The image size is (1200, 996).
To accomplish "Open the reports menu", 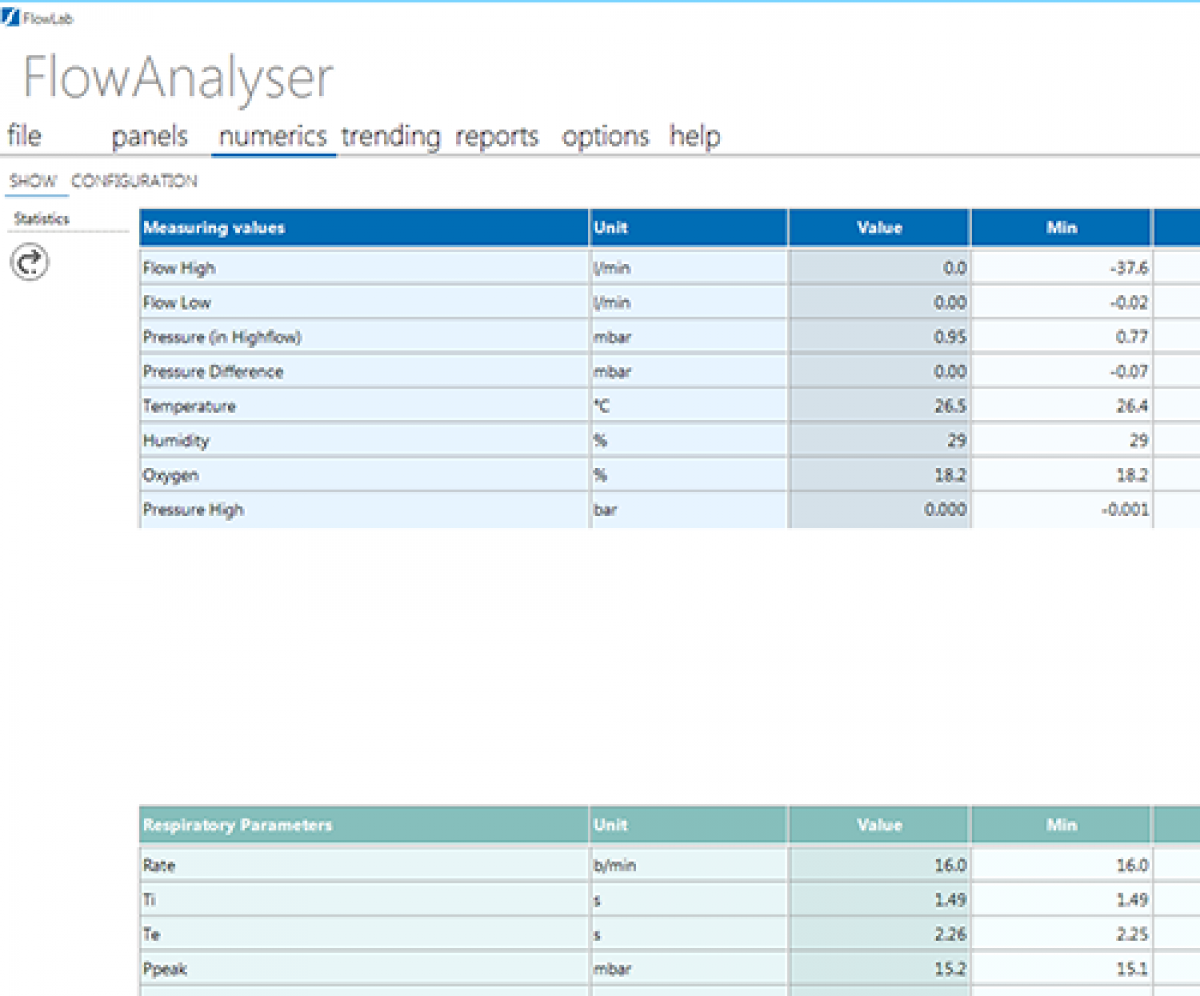I will pos(497,136).
